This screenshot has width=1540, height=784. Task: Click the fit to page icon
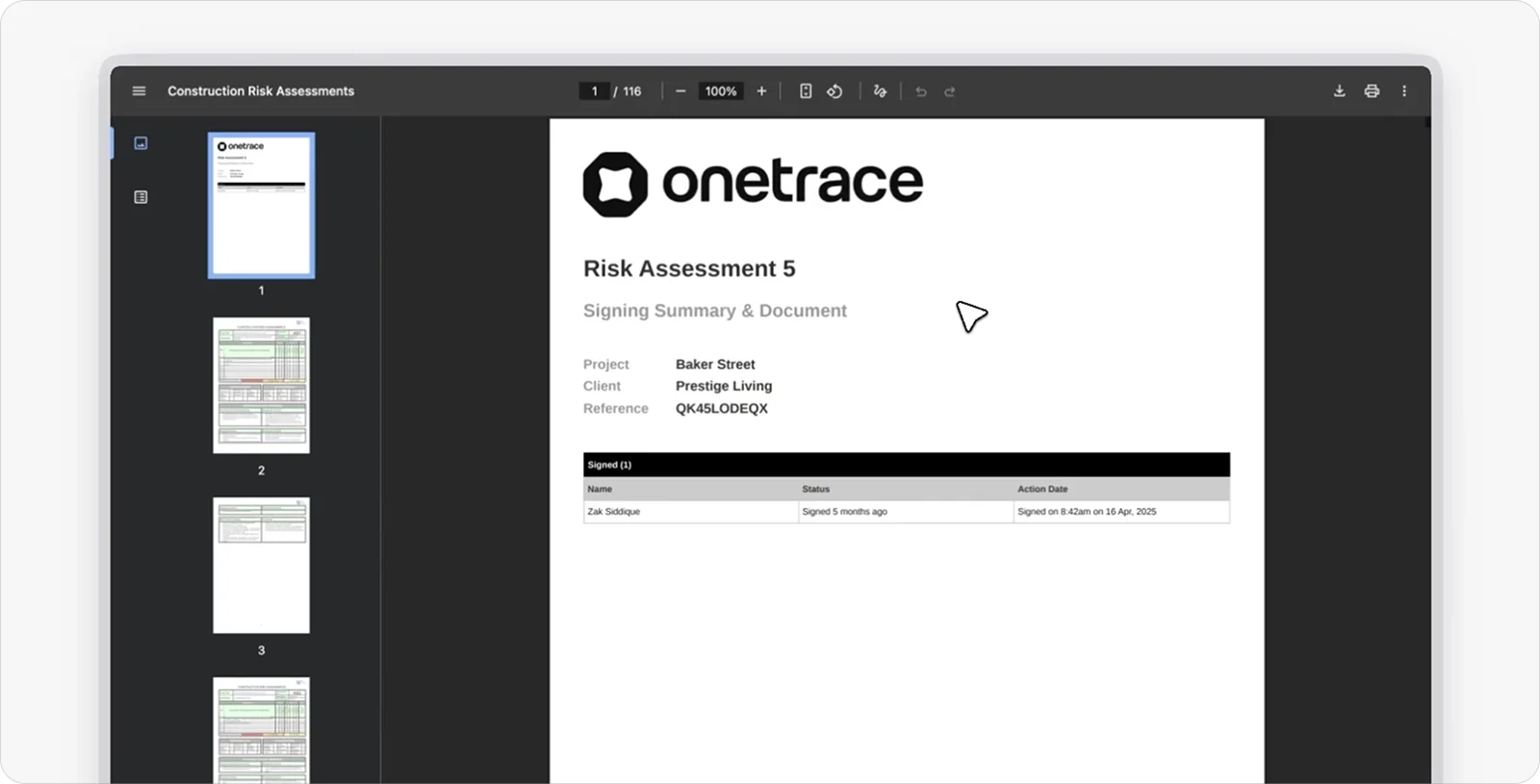806,91
